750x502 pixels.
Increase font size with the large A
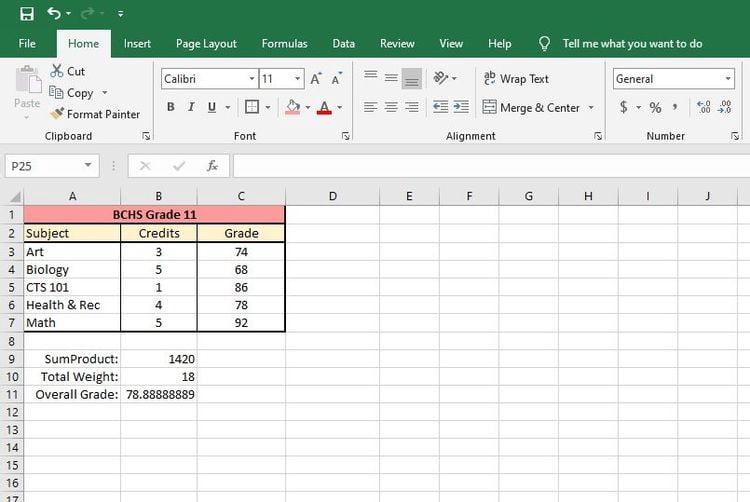pyautogui.click(x=316, y=79)
